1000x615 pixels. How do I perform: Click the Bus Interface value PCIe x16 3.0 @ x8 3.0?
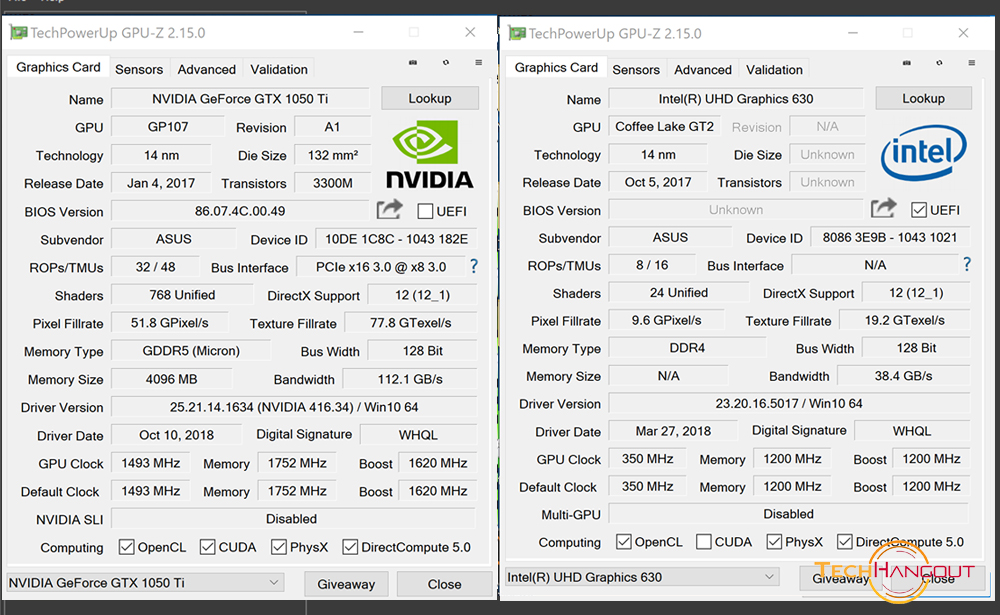coord(381,267)
